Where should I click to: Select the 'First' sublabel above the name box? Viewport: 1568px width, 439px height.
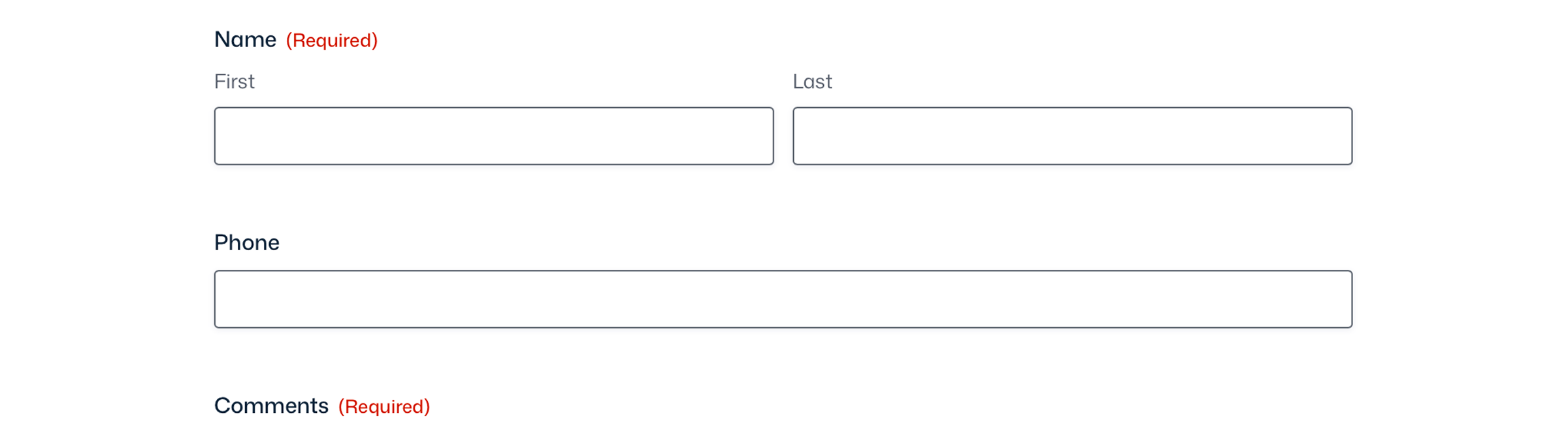click(x=234, y=81)
